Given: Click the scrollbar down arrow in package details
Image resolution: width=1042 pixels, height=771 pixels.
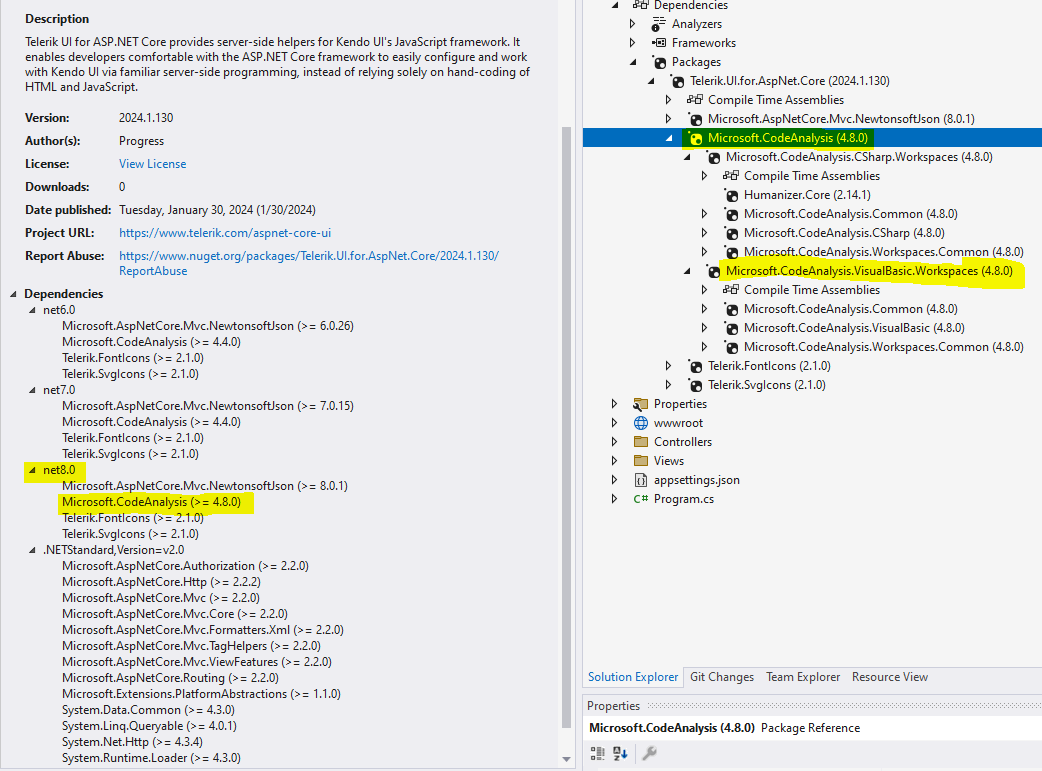Looking at the screenshot, I should 566,759.
